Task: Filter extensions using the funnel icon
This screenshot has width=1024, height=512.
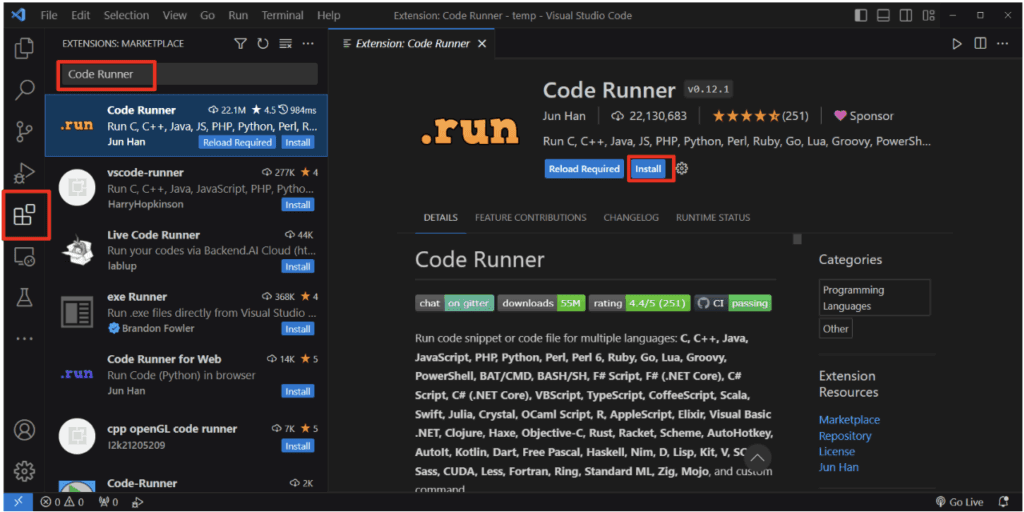Action: coord(241,44)
